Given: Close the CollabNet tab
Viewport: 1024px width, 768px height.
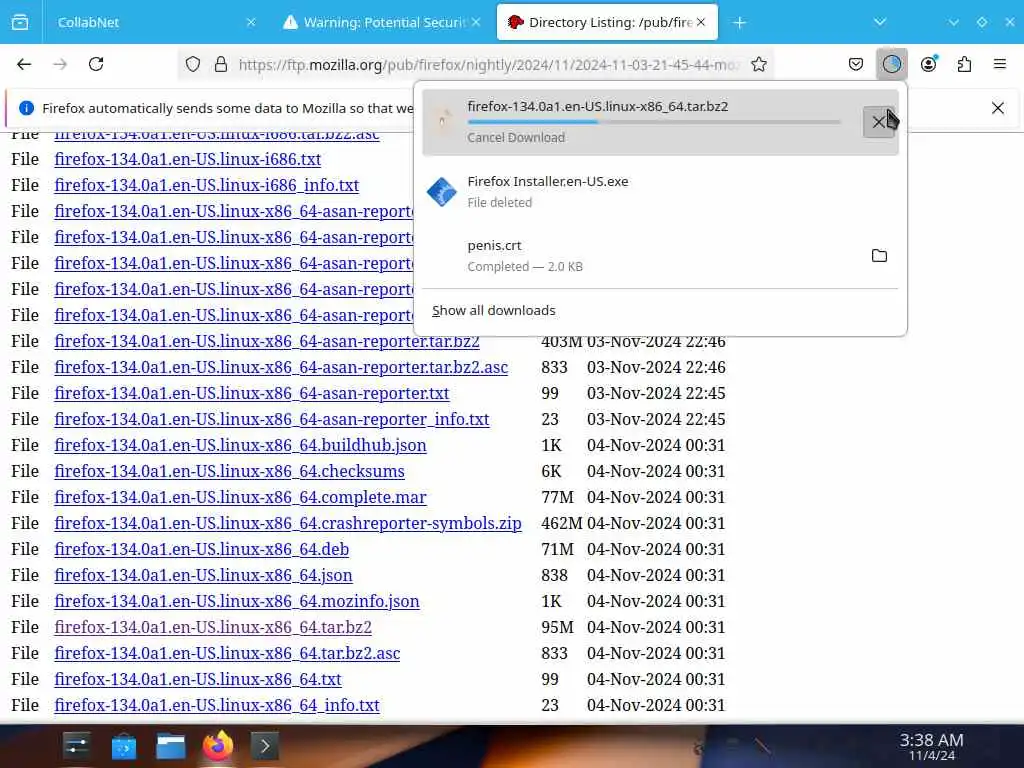Looking at the screenshot, I should click(251, 22).
